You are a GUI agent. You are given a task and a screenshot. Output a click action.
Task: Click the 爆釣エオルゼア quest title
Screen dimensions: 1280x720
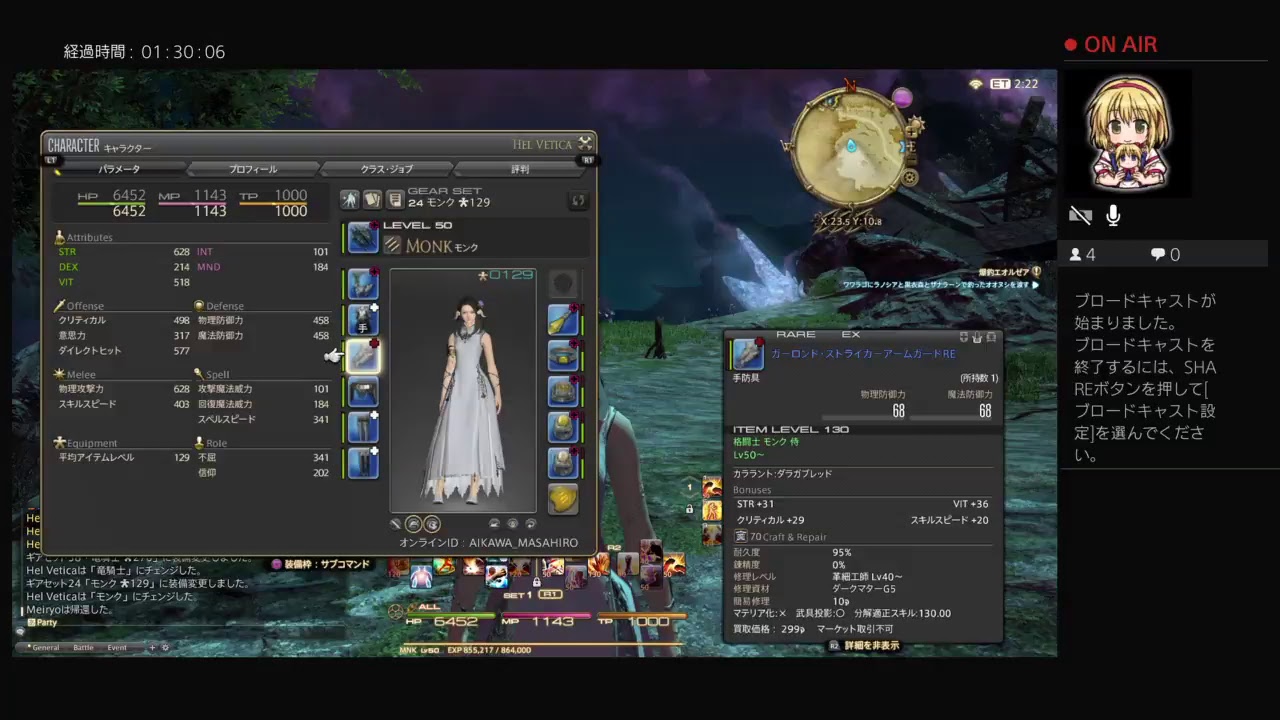1004,272
